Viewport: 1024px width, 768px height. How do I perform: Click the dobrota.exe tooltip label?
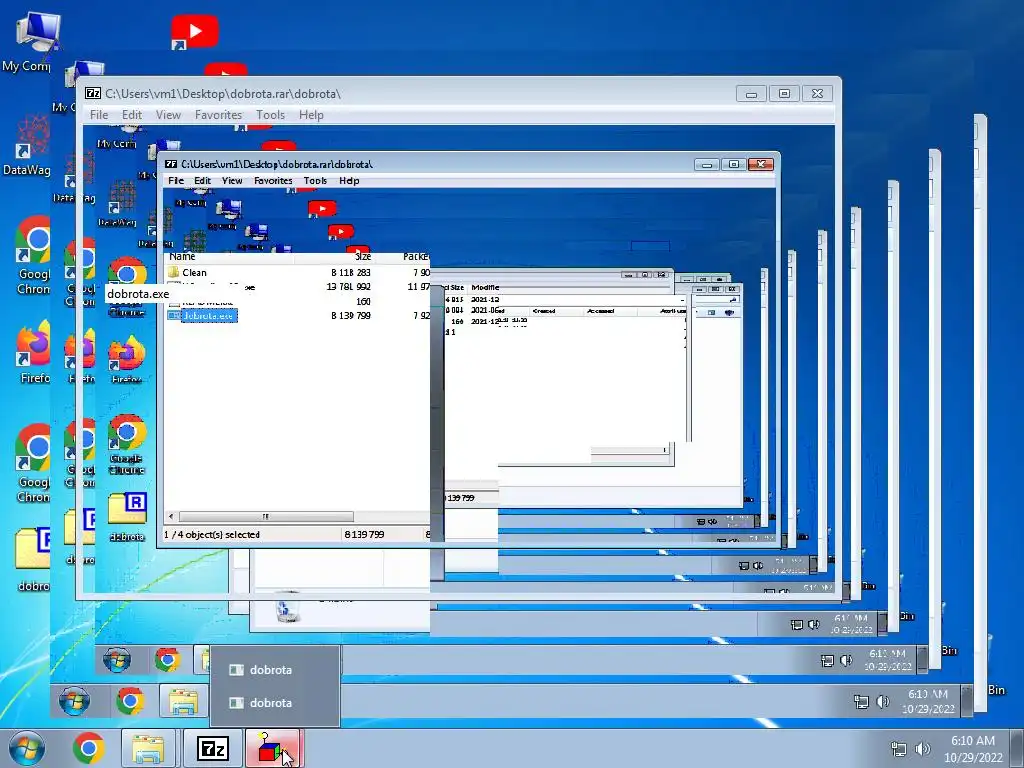tap(138, 294)
